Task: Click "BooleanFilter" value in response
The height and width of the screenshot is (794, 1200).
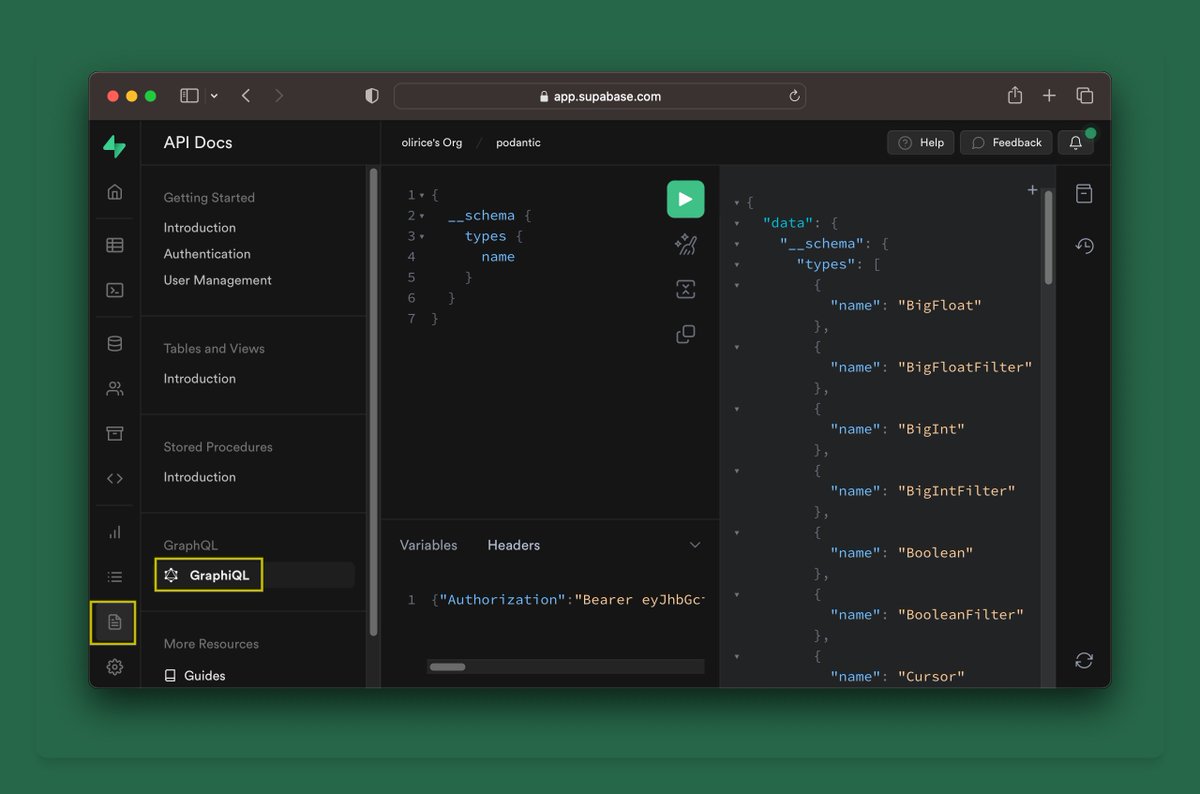Action: click(961, 615)
